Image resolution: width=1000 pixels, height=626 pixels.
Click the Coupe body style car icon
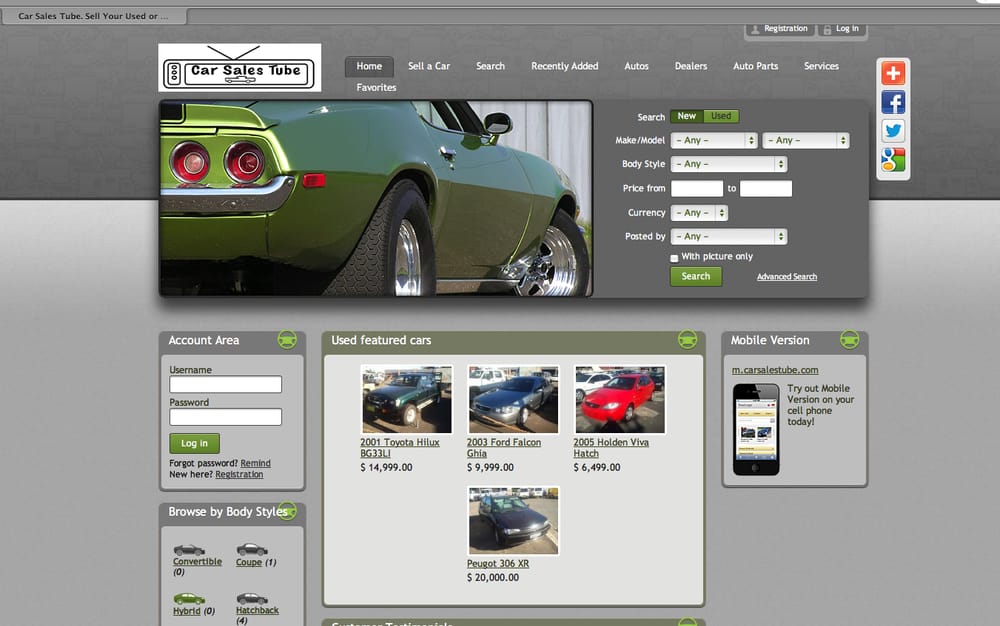pyautogui.click(x=251, y=549)
